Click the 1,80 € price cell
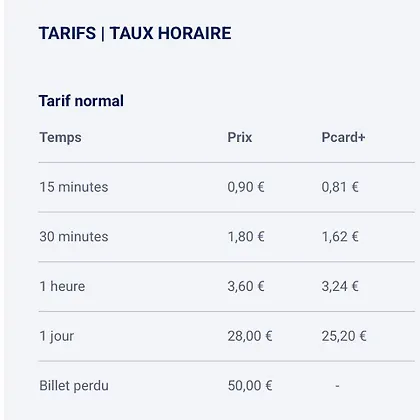Viewport: 420px width, 420px height. pos(246,237)
